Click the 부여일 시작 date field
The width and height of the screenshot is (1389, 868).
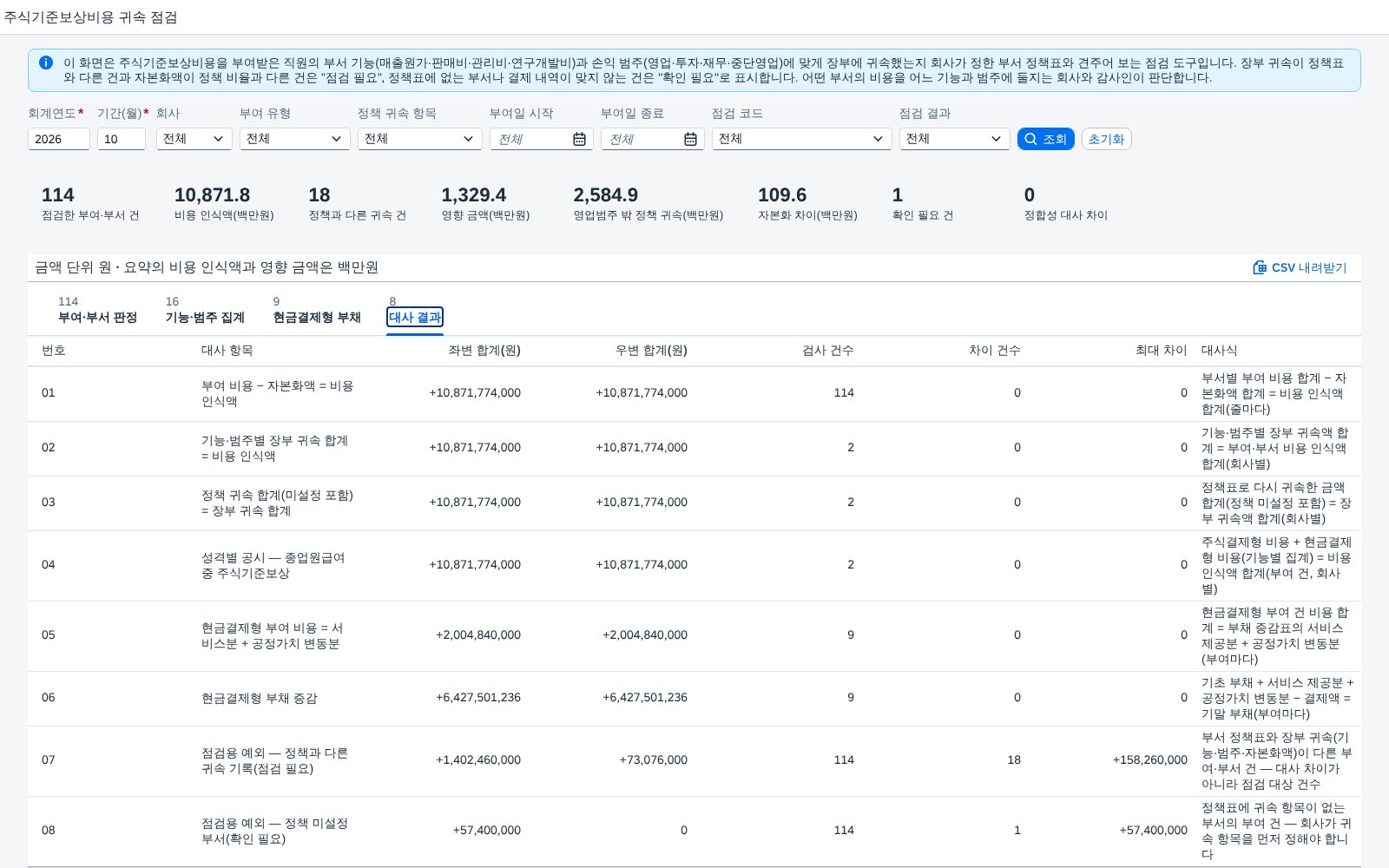tap(542, 139)
